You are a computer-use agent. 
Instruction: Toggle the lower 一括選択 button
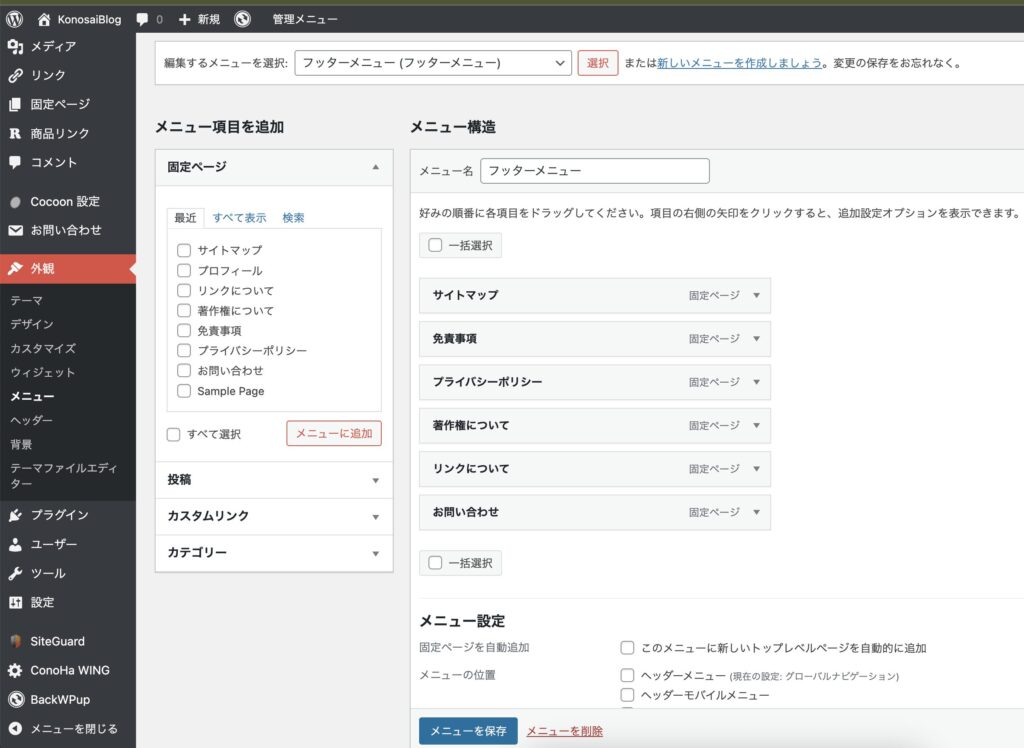pyautogui.click(x=460, y=562)
